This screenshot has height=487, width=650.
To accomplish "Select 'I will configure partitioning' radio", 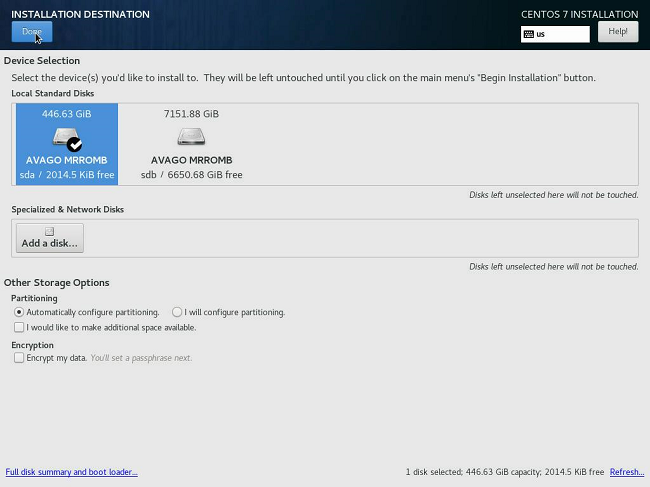I will [x=177, y=312].
